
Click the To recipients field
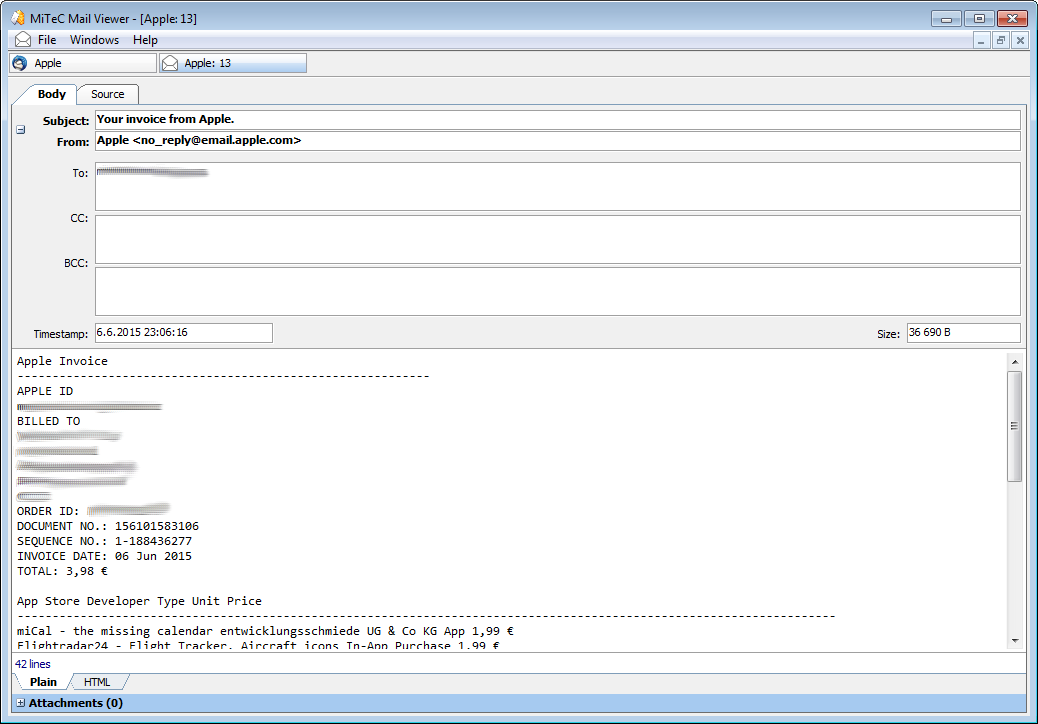(557, 187)
